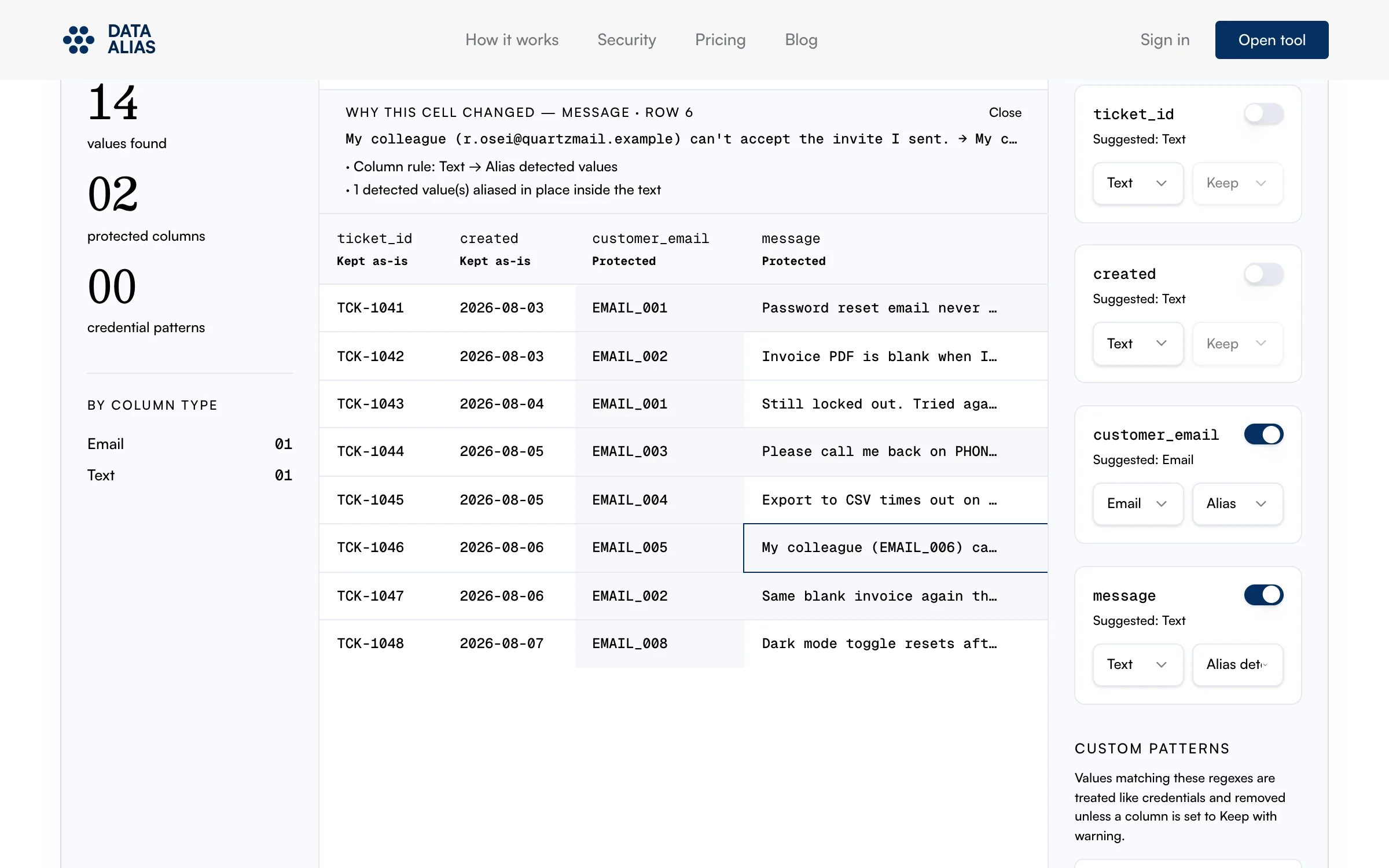
Task: Click the Data Alias logo icon
Action: 79,40
